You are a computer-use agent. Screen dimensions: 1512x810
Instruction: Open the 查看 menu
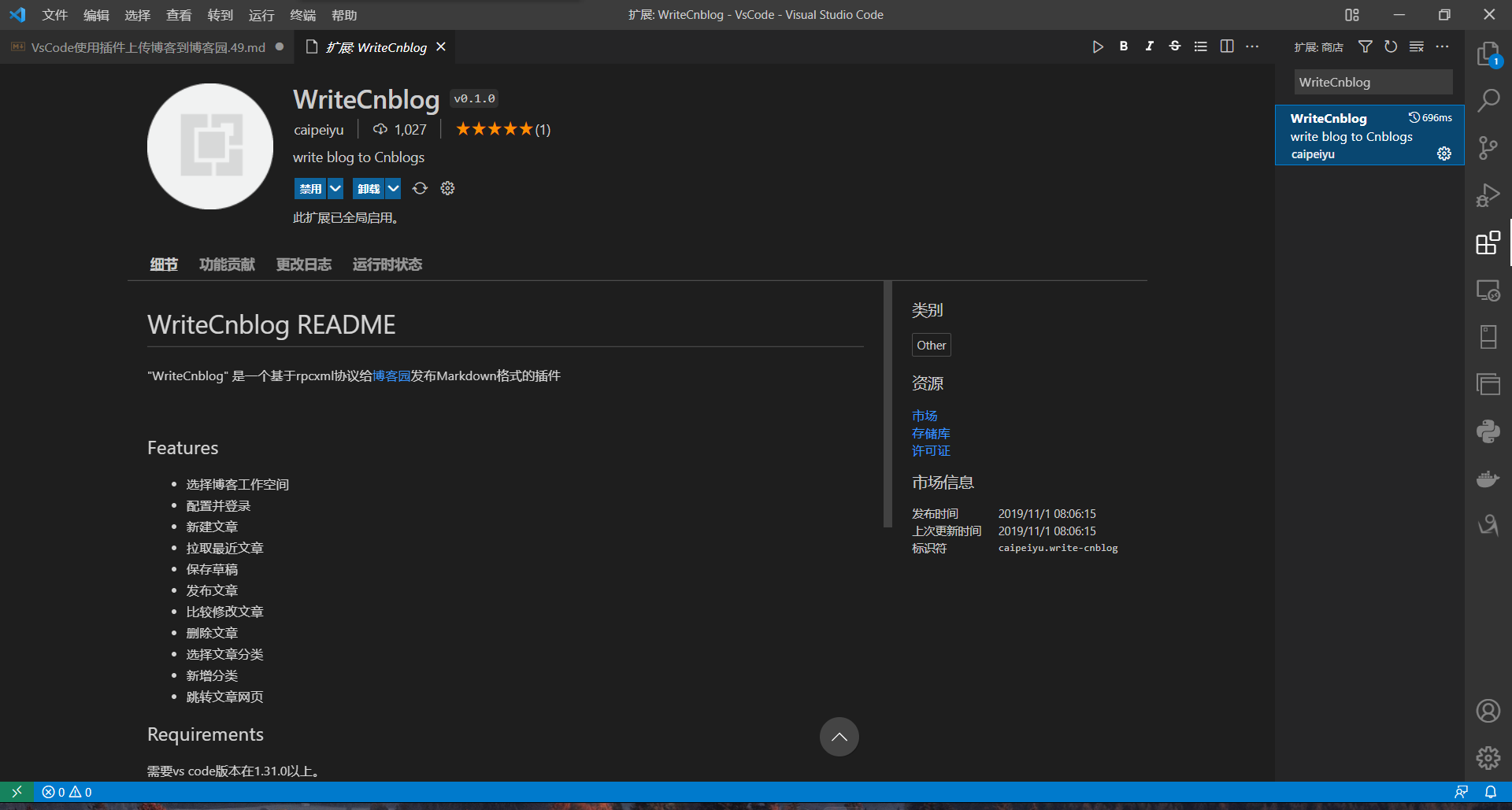[x=179, y=15]
